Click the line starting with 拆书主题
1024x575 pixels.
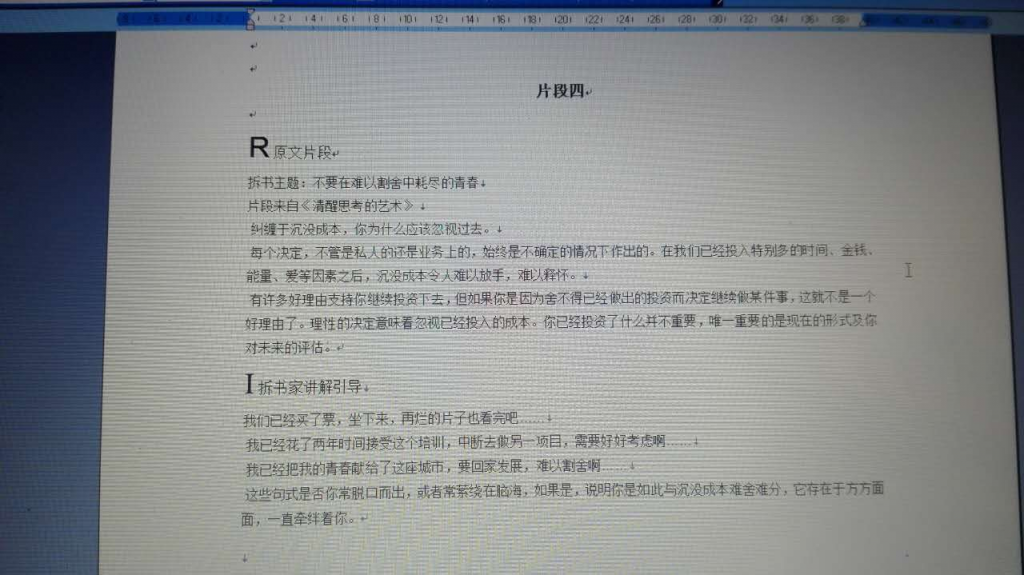363,183
